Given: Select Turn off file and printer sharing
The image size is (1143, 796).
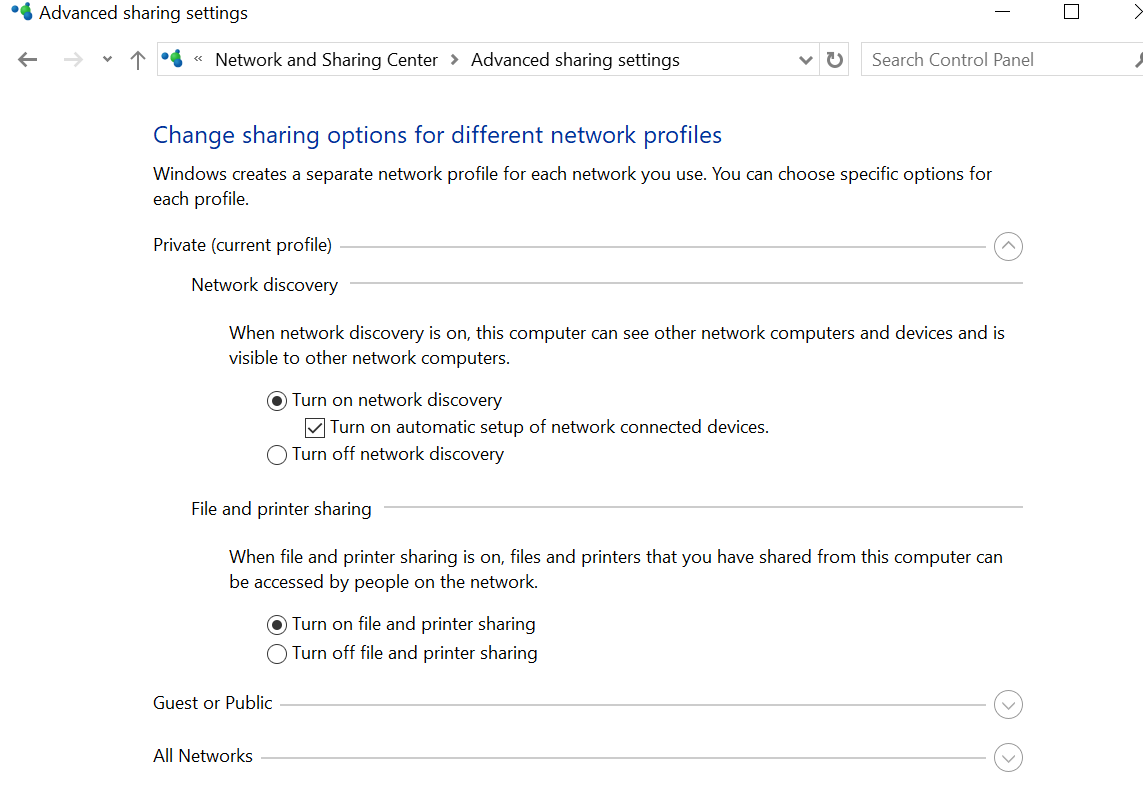Looking at the screenshot, I should (277, 654).
